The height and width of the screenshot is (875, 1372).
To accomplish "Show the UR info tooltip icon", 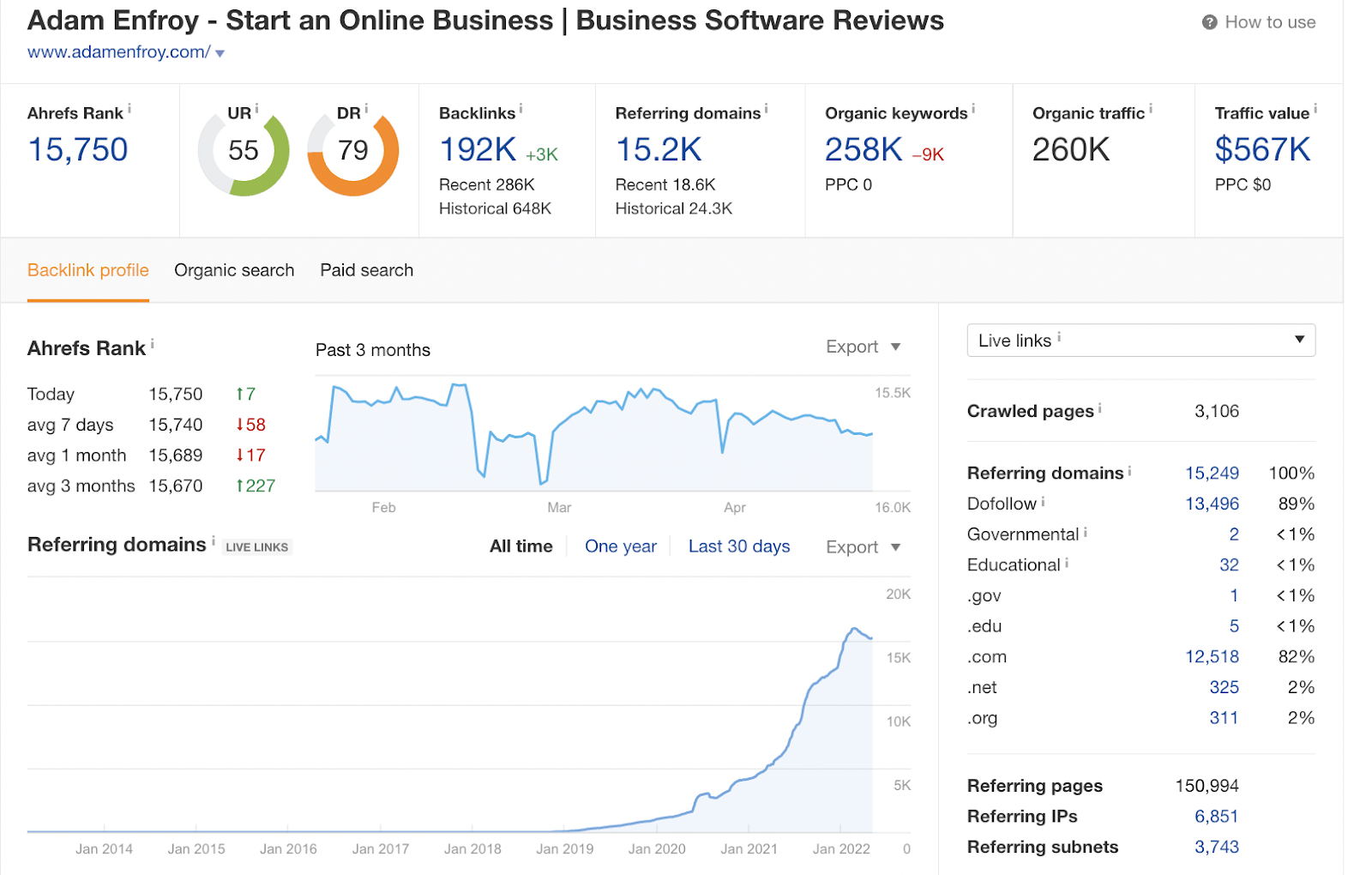I will 256,108.
